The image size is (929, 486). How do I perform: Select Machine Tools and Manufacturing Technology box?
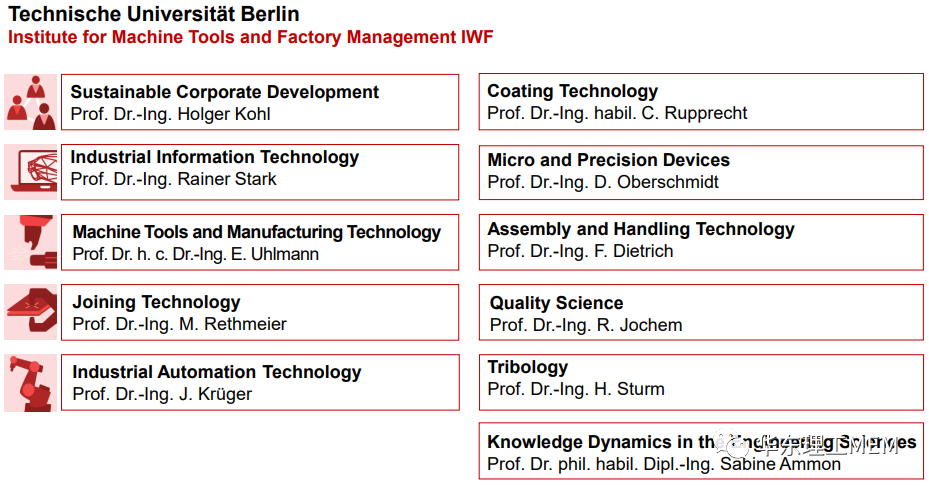pyautogui.click(x=260, y=242)
